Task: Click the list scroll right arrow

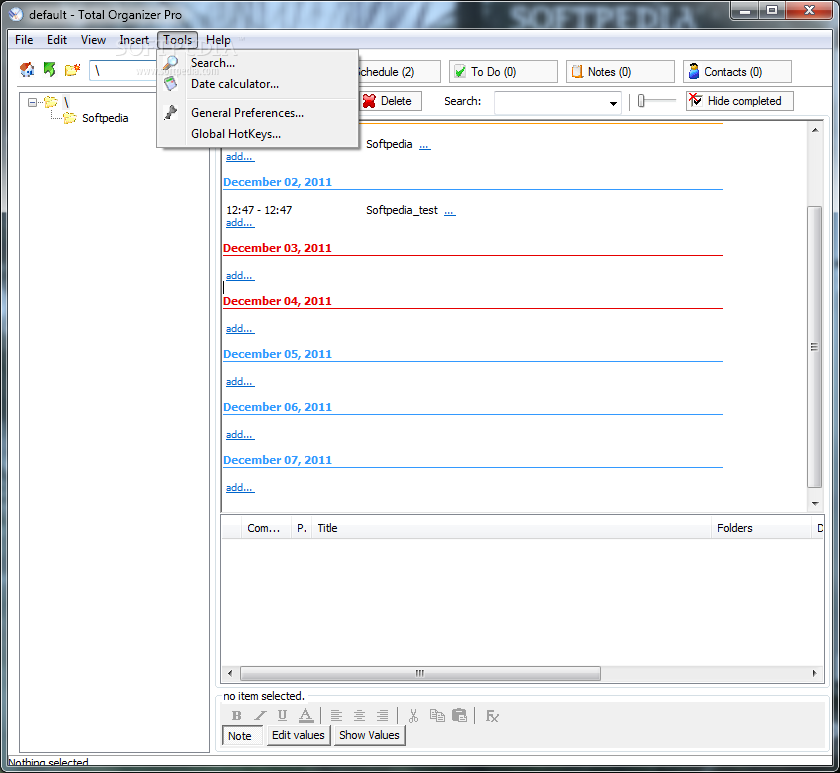Action: click(x=815, y=673)
